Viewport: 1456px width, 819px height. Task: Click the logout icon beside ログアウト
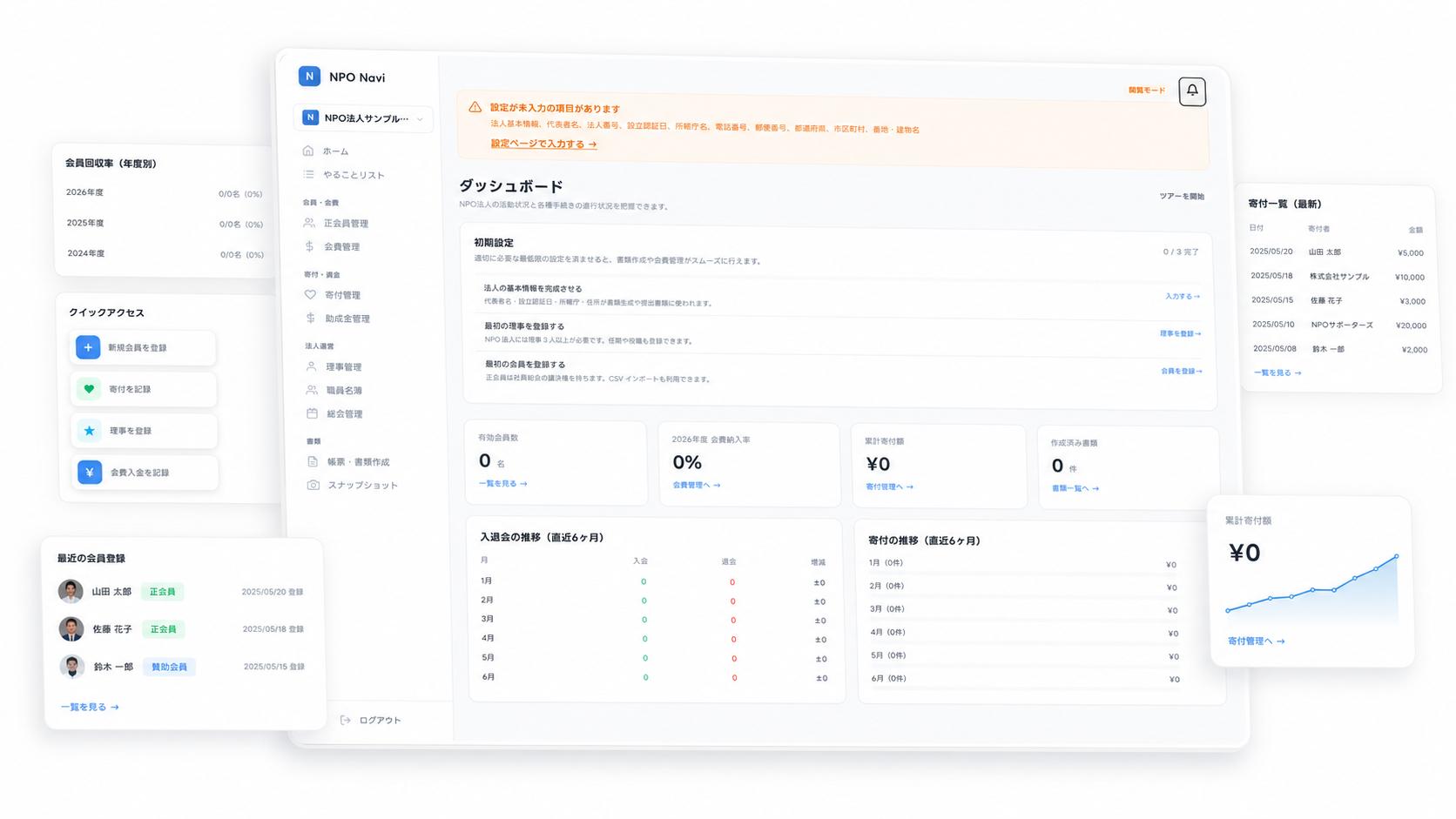346,720
